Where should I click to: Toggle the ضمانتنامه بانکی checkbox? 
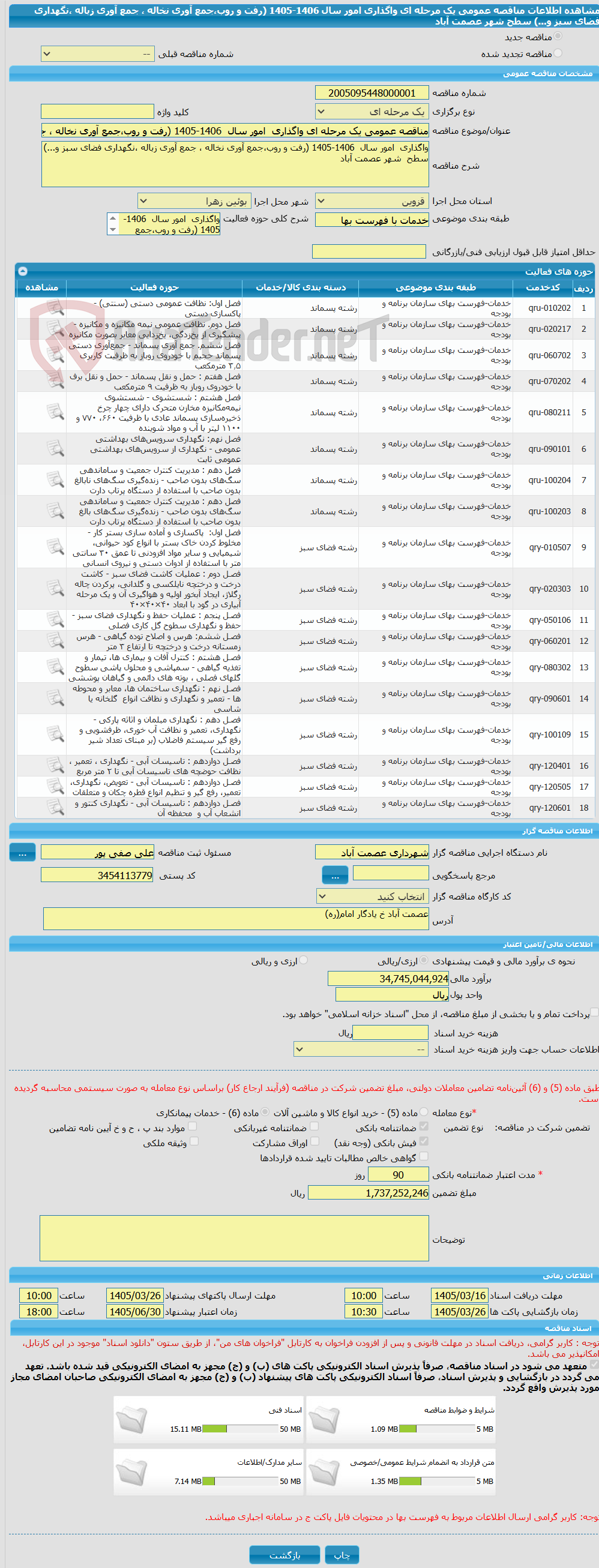[424, 1127]
